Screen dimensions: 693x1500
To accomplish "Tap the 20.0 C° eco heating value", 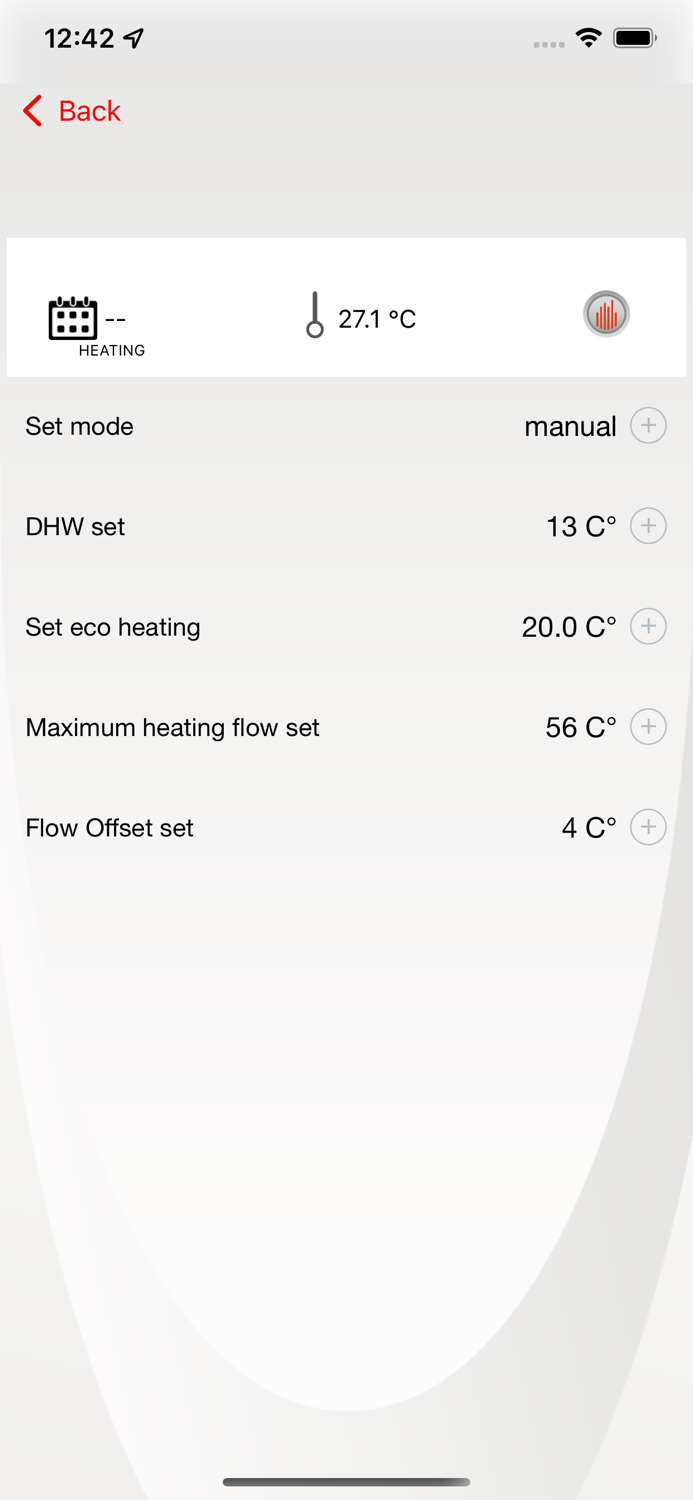I will [x=569, y=627].
